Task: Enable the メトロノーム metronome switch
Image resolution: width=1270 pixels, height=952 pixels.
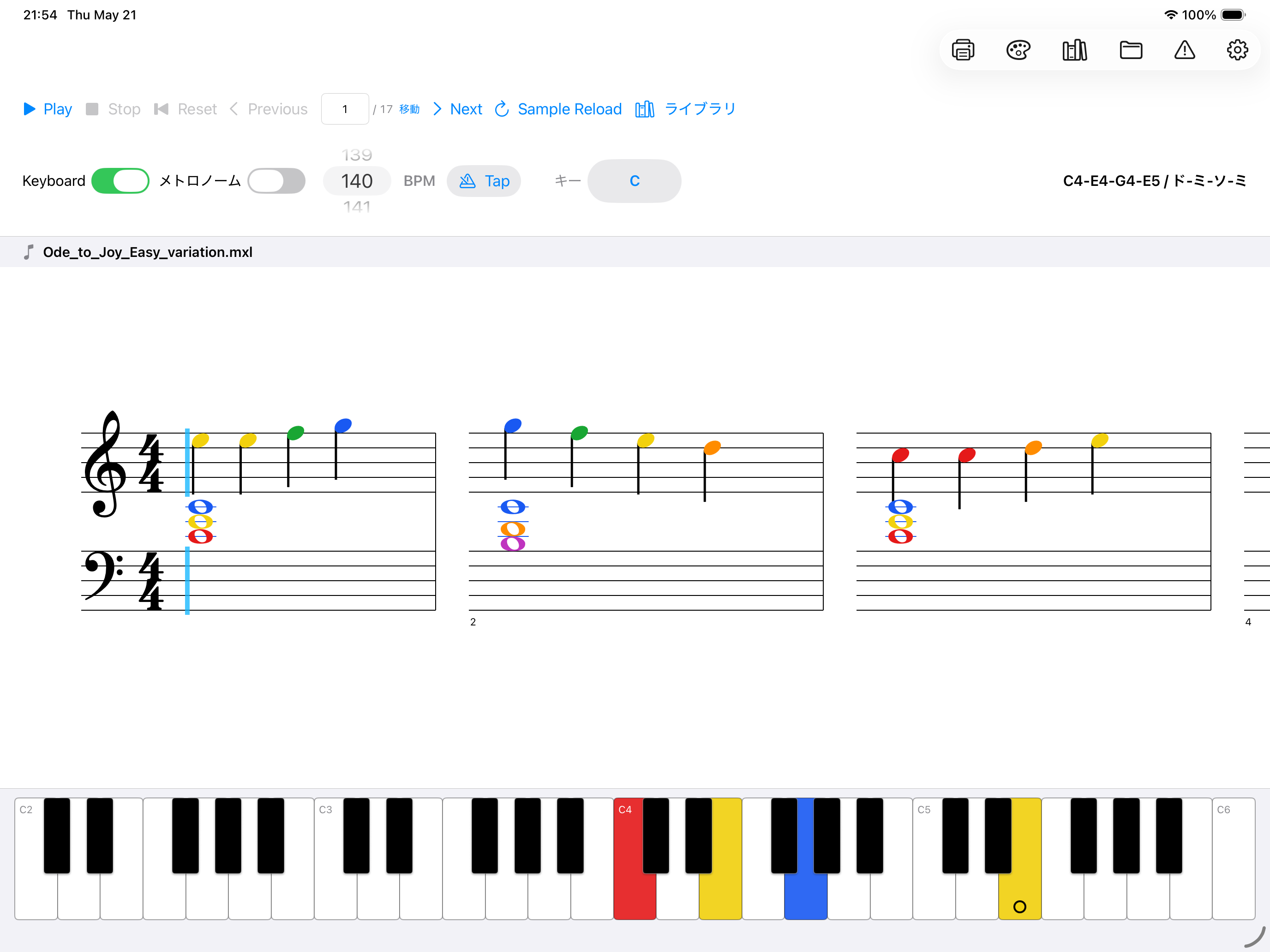Action: pyautogui.click(x=276, y=181)
